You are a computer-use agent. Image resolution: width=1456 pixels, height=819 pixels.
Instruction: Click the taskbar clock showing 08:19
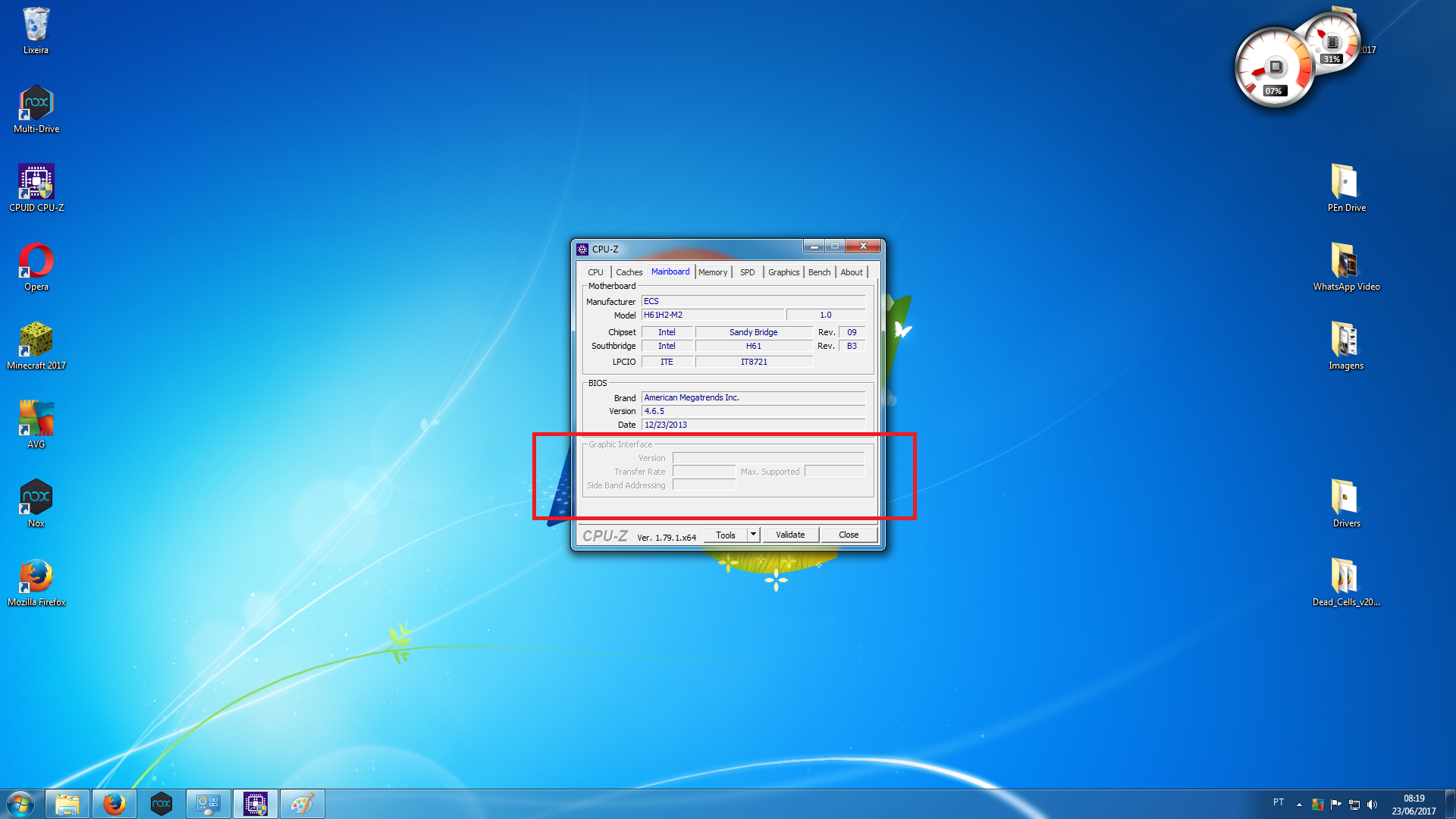click(x=1414, y=805)
